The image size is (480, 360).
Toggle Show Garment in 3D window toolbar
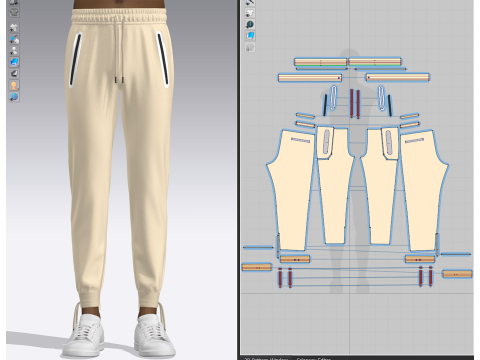[14, 27]
